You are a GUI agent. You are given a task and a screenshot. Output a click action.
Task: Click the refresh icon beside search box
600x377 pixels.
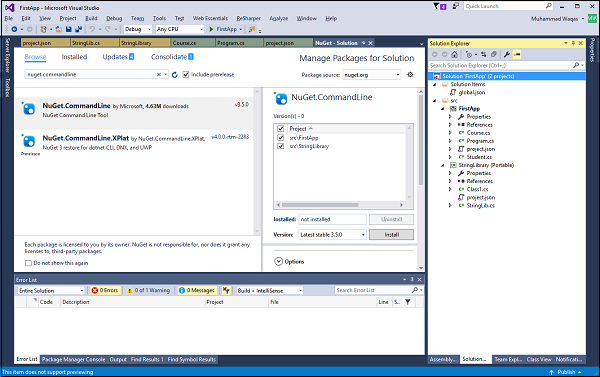(175, 75)
